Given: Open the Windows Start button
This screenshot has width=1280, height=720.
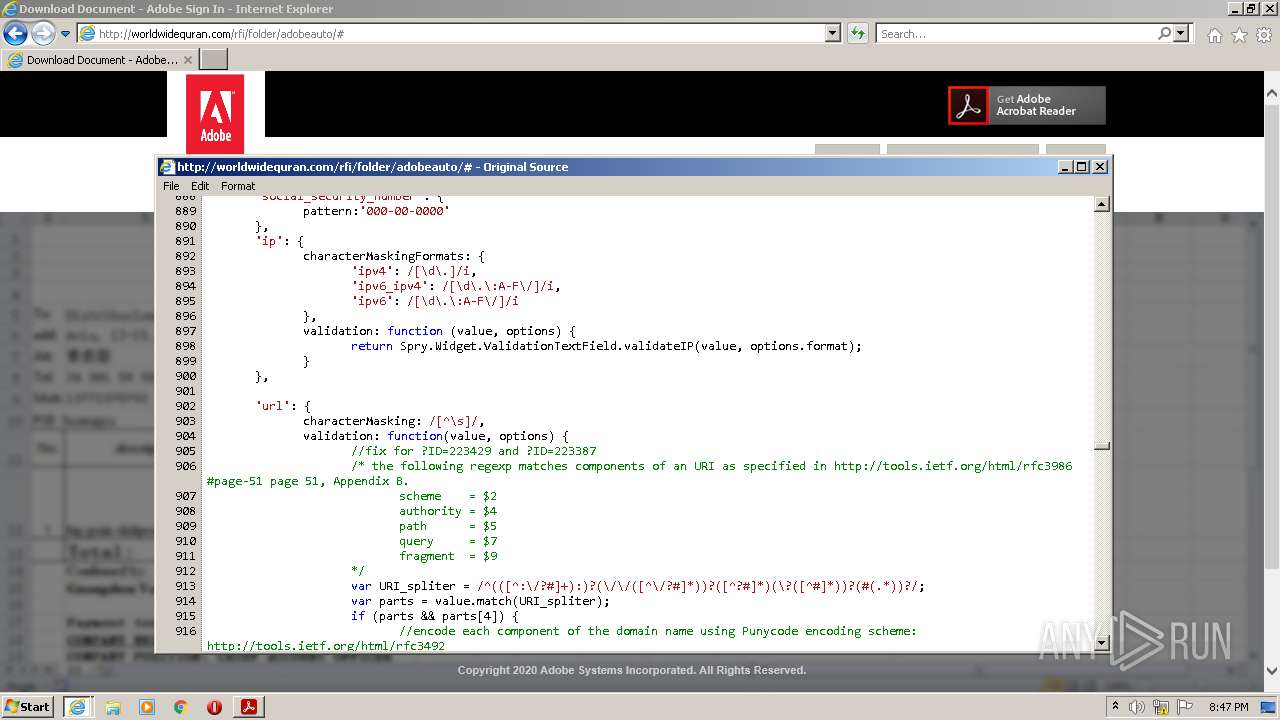Looking at the screenshot, I should tap(27, 706).
